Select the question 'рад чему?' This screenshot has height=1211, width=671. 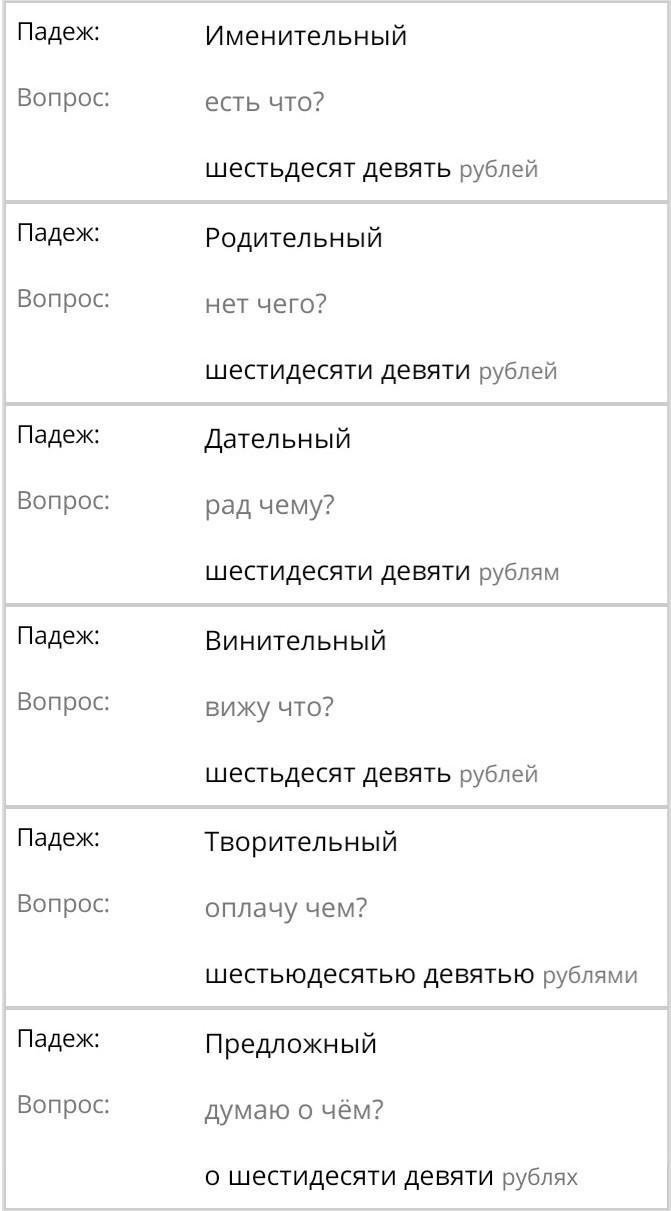269,506
